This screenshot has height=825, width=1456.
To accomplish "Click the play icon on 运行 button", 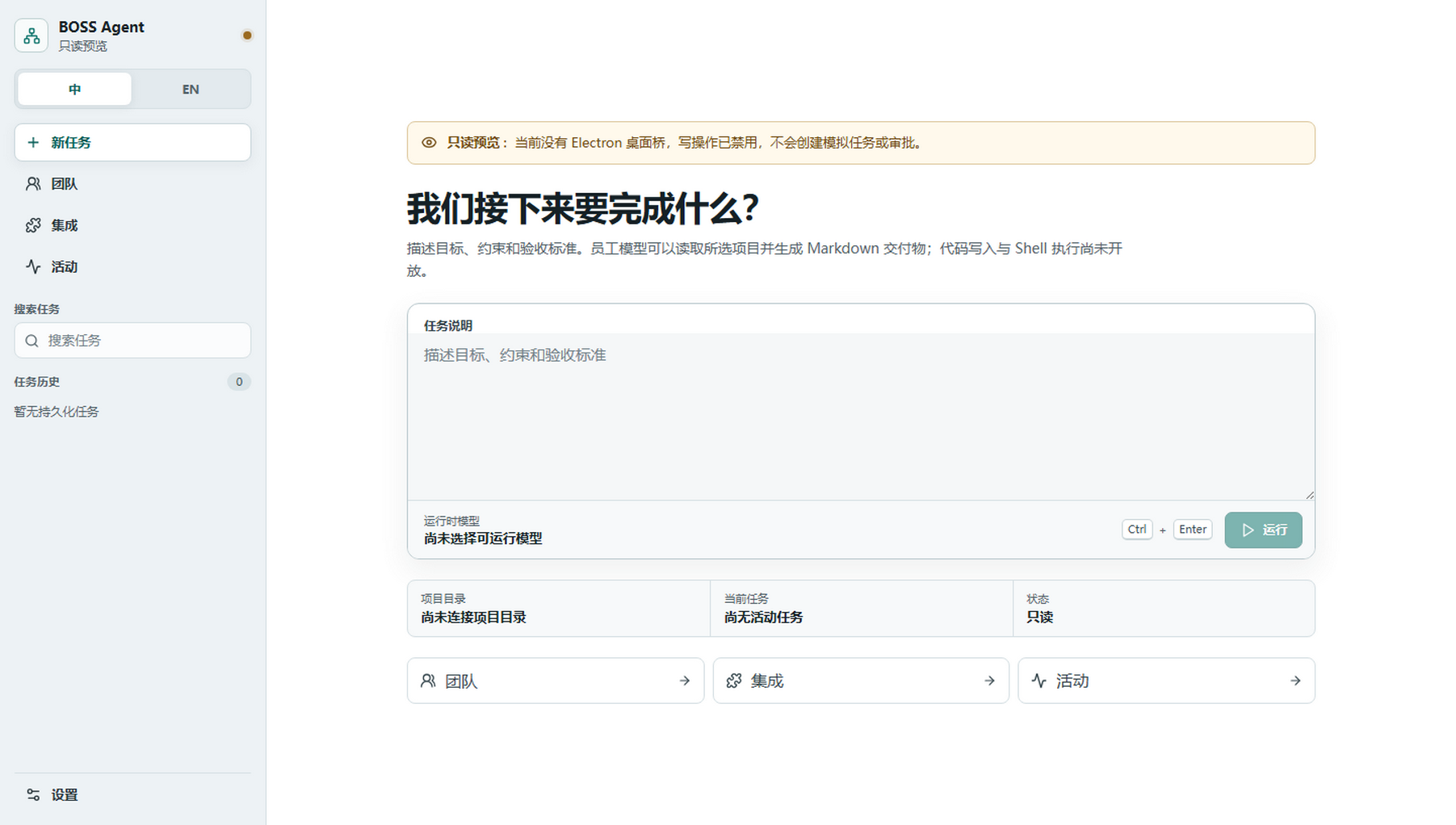I will point(1248,530).
